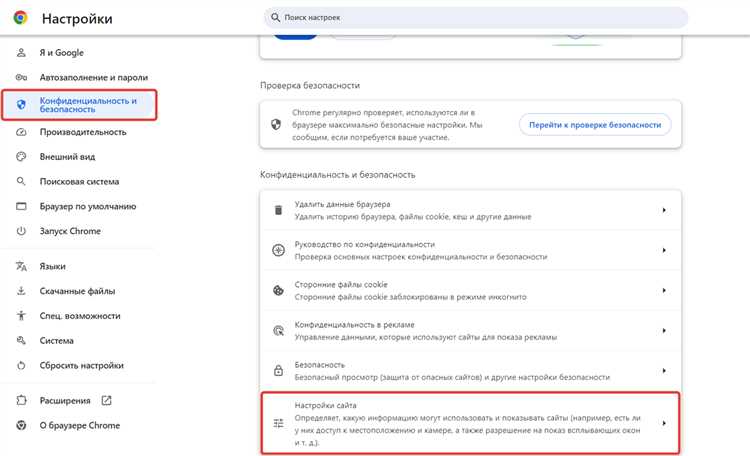Image resolution: width=750 pixels, height=456 pixels.
Task: Expand Удалить данные браузера using its arrow
Action: tap(664, 210)
